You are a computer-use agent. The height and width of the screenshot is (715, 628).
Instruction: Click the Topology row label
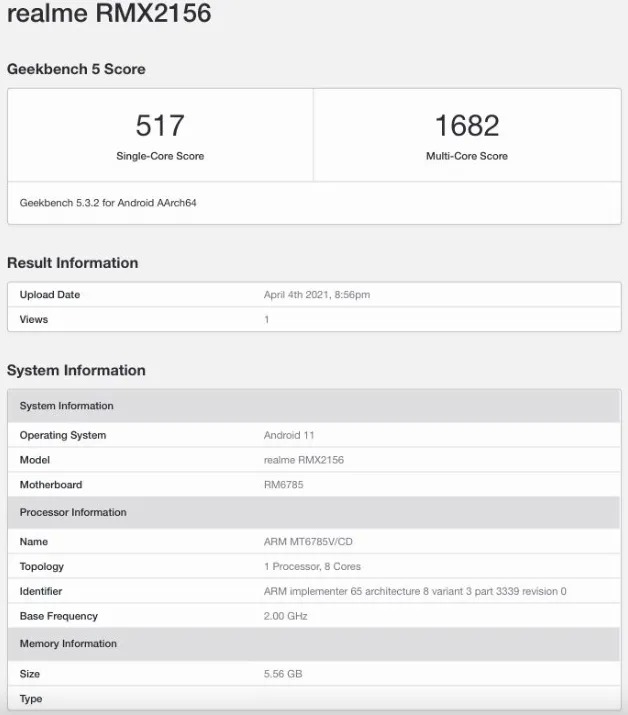[42, 566]
